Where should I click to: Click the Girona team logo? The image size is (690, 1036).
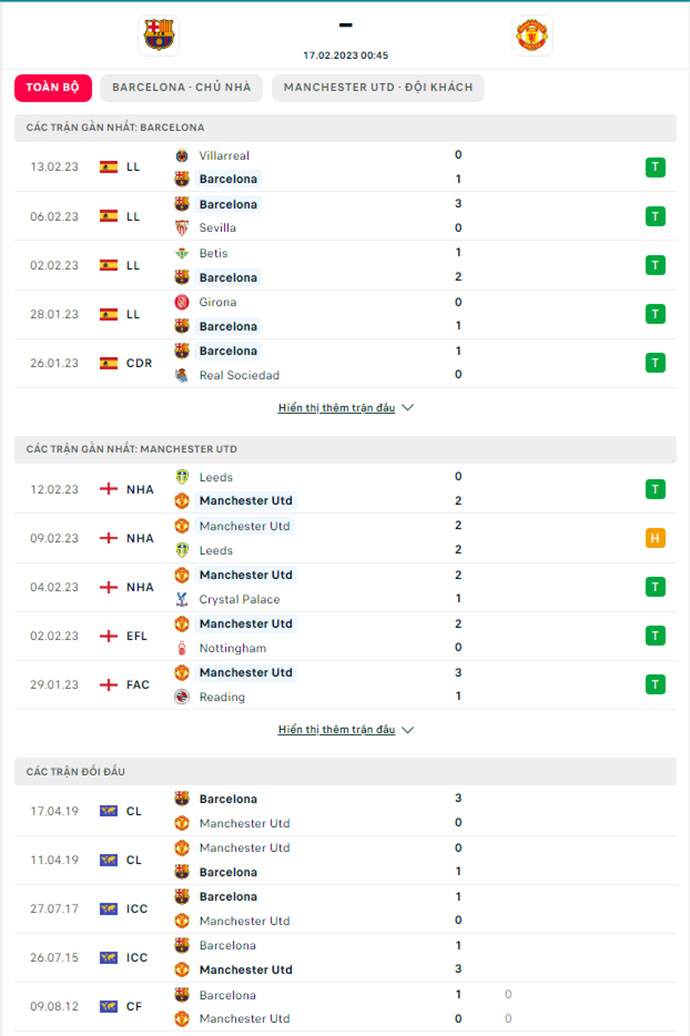pyautogui.click(x=182, y=302)
